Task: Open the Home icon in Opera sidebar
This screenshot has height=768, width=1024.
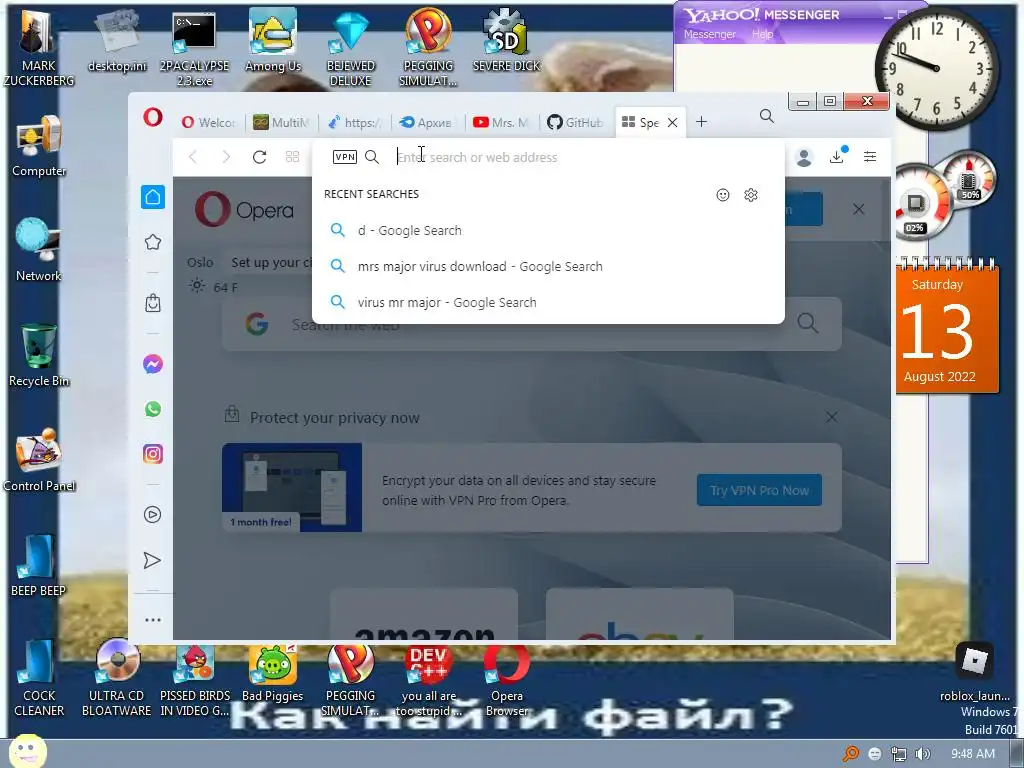Action: click(153, 197)
